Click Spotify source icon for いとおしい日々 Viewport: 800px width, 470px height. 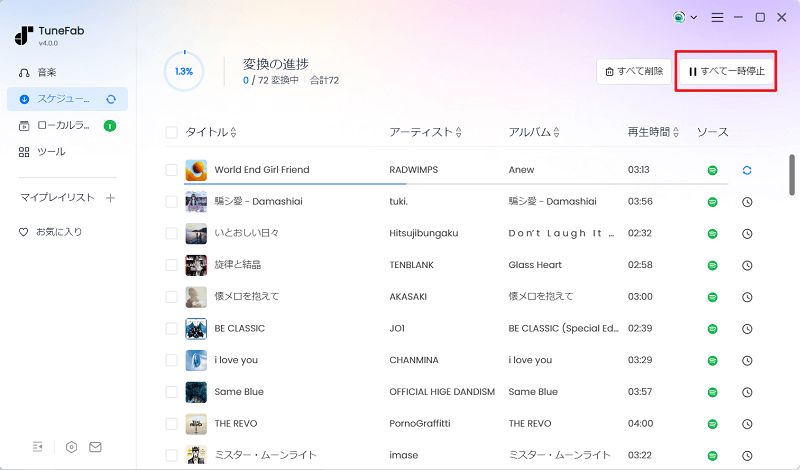click(x=713, y=234)
